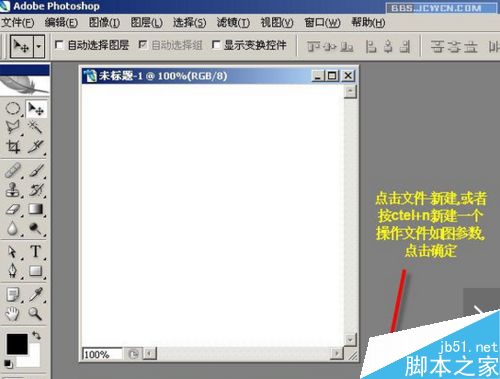Click the document's vertical scrollbar down arrow
This screenshot has height=379, width=500.
click(350, 340)
